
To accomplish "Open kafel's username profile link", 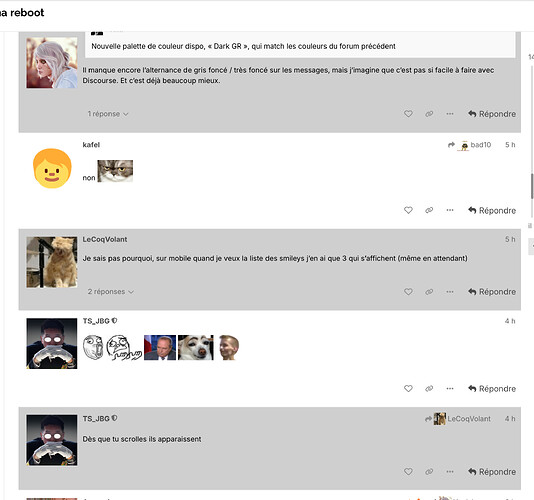I will click(91, 145).
